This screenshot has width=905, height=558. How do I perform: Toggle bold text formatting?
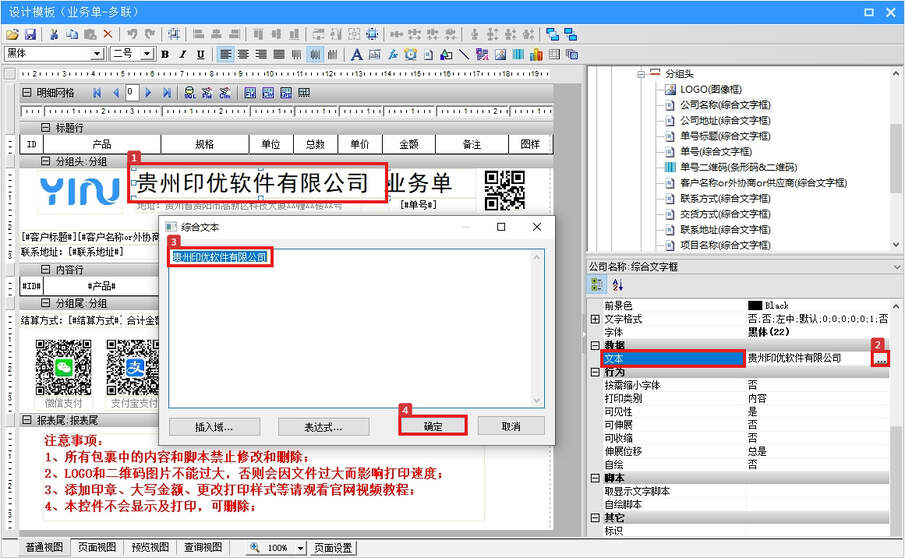tap(165, 54)
